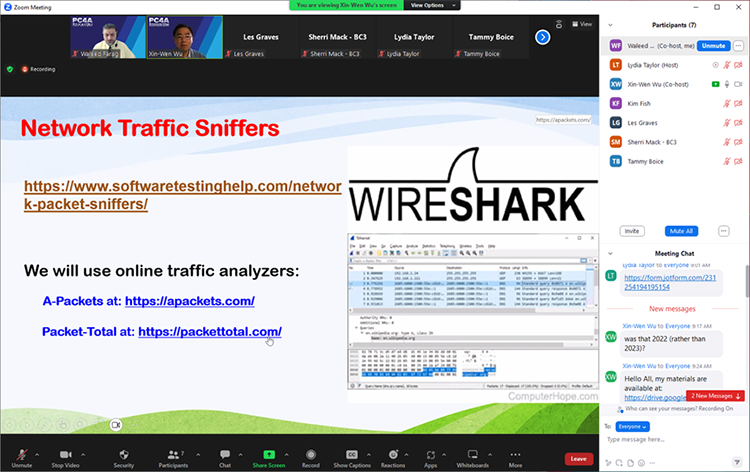Open the Apps panel
750x472 pixels.
[430, 458]
